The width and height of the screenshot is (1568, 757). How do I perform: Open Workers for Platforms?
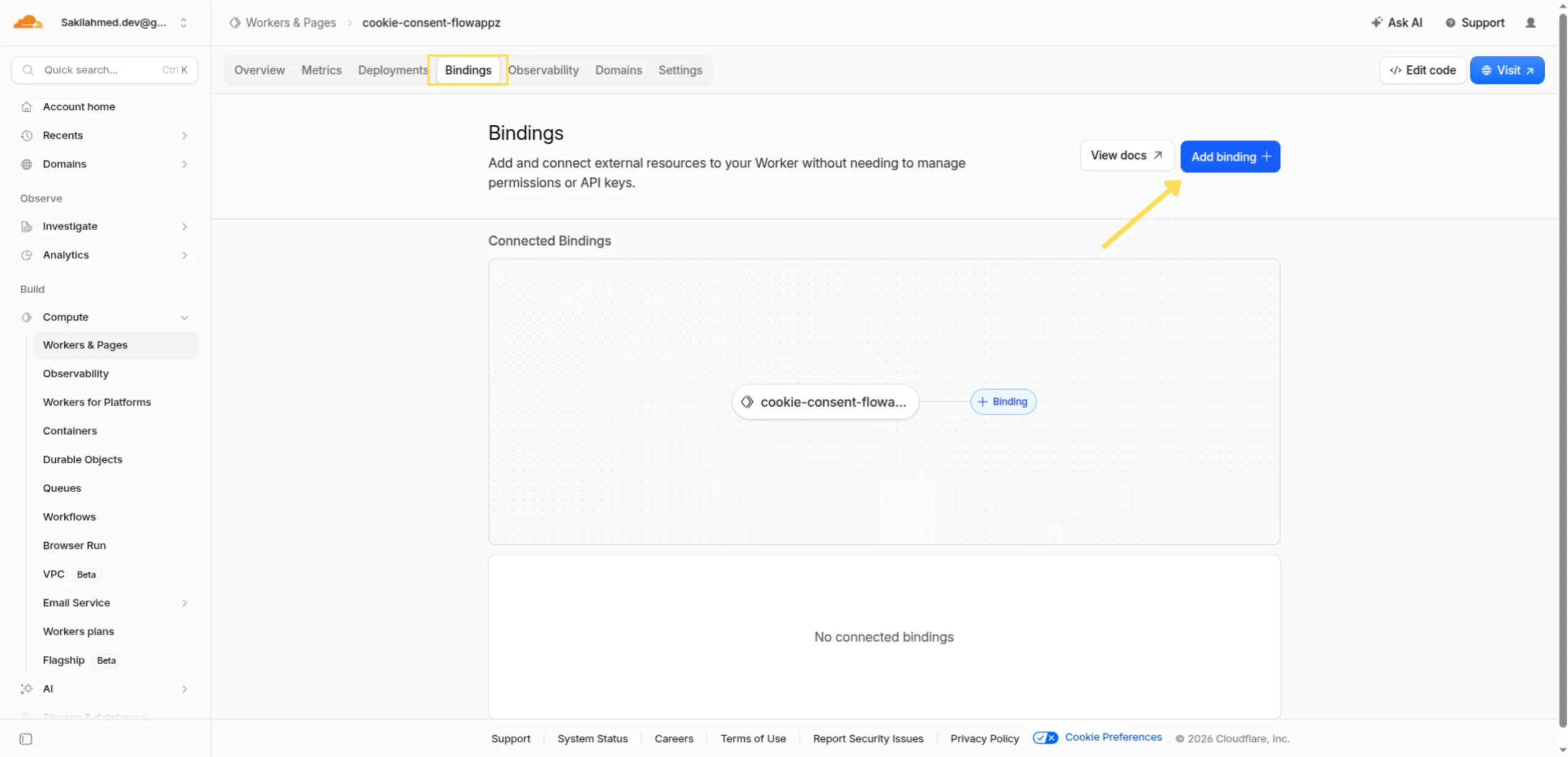97,402
